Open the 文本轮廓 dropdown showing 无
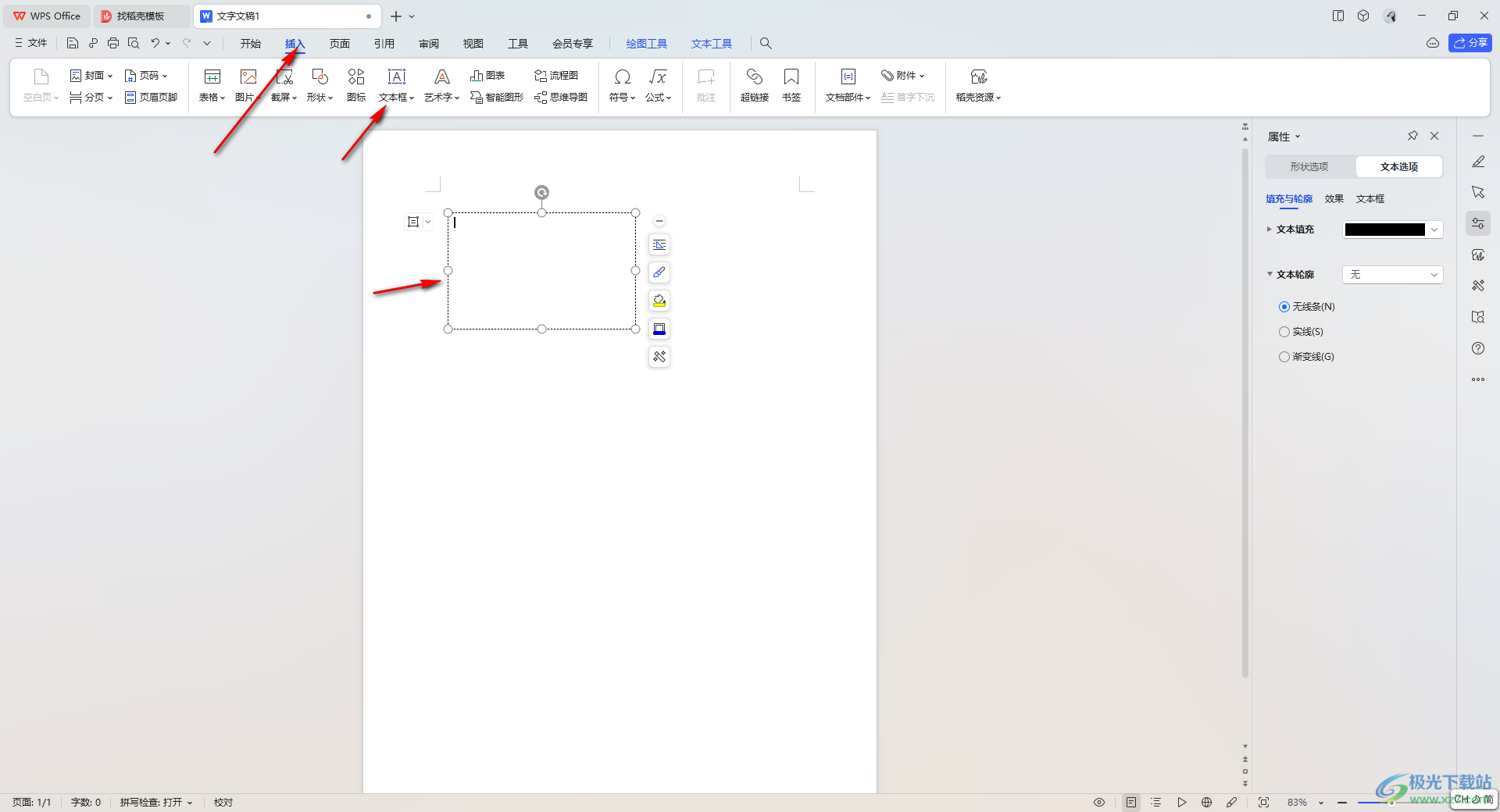This screenshot has height=812, width=1500. tap(1392, 275)
